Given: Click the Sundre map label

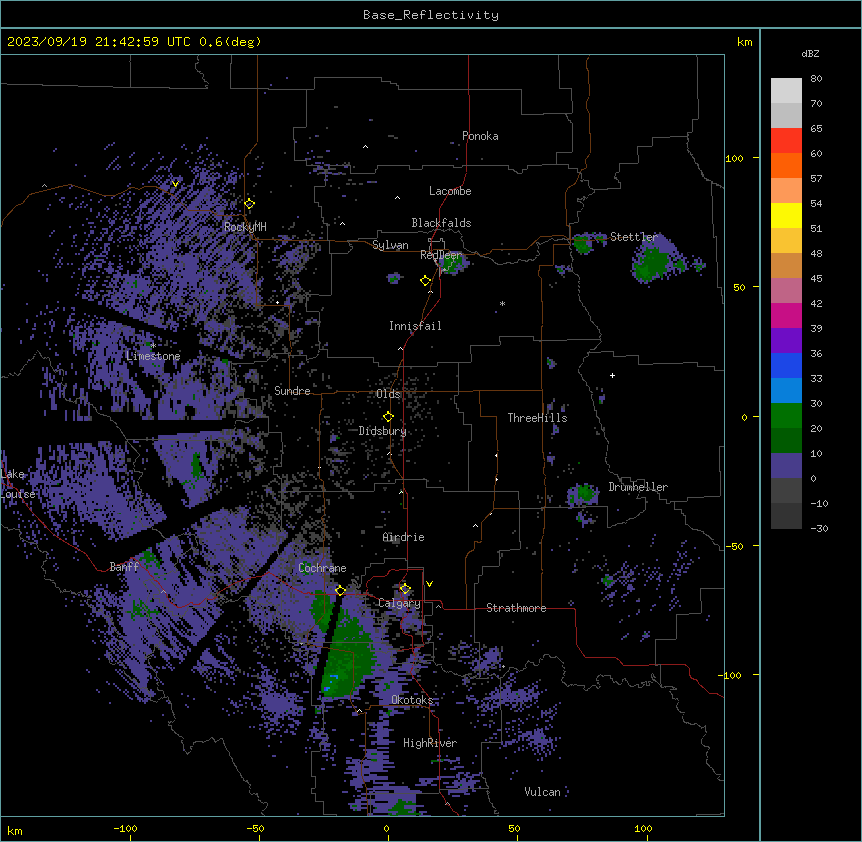Looking at the screenshot, I should (292, 391).
